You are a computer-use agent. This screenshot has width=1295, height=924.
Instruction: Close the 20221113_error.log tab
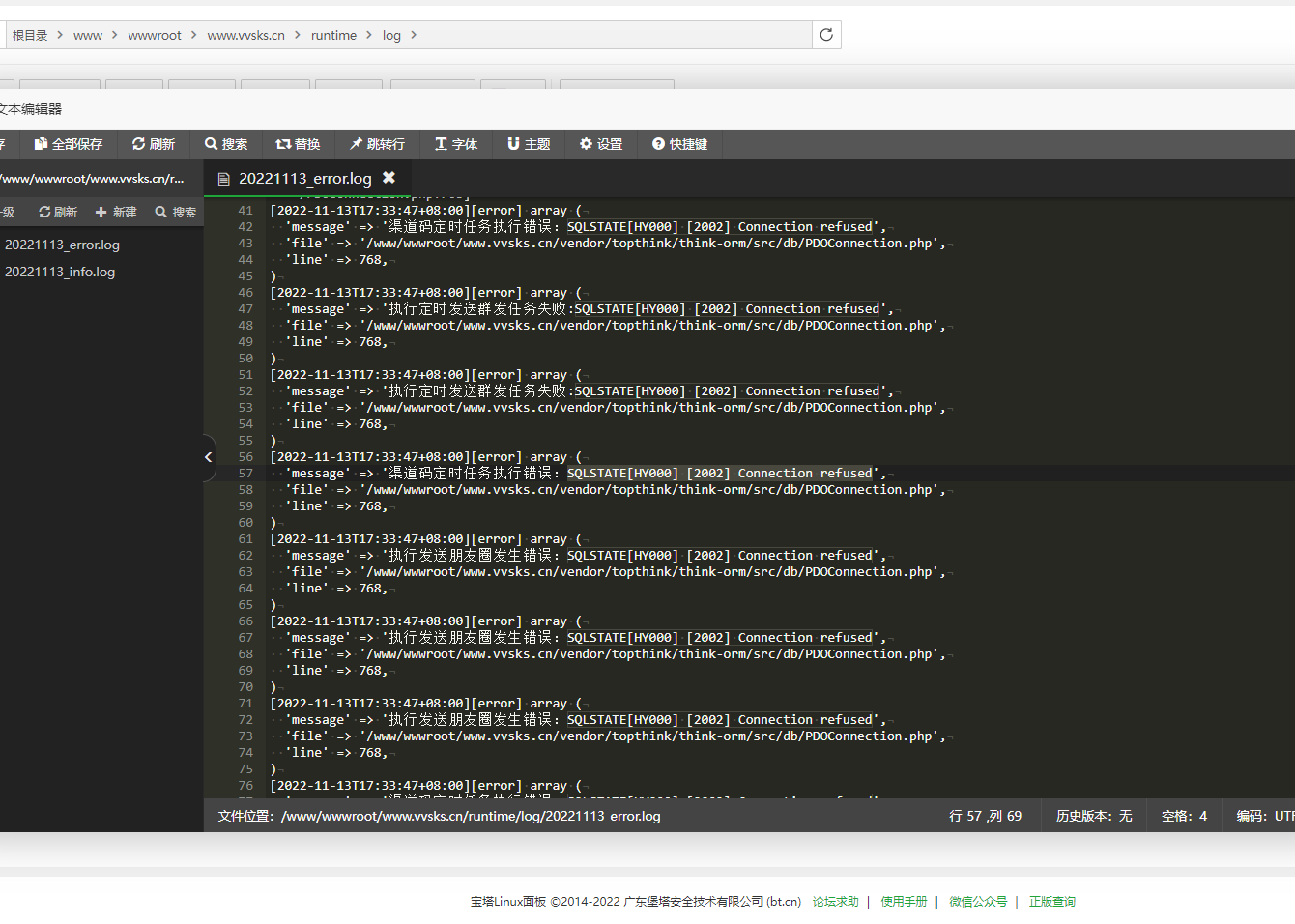tap(388, 178)
